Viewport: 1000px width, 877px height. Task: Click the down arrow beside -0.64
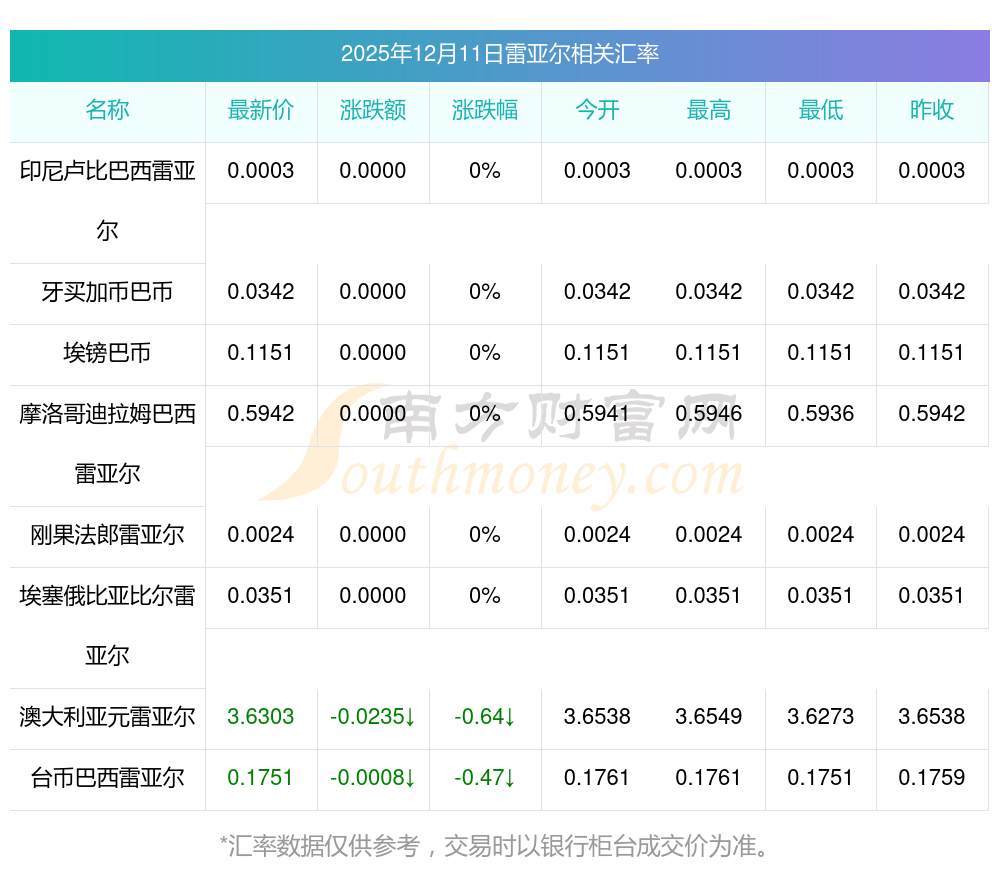point(509,717)
